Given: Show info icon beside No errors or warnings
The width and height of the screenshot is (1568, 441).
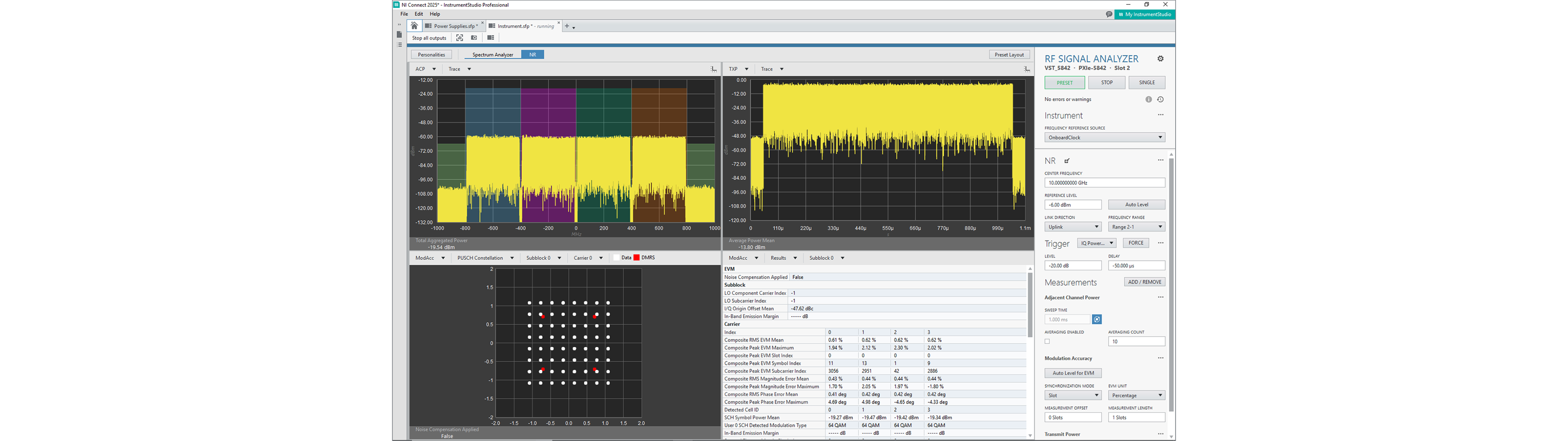Looking at the screenshot, I should coord(1149,99).
